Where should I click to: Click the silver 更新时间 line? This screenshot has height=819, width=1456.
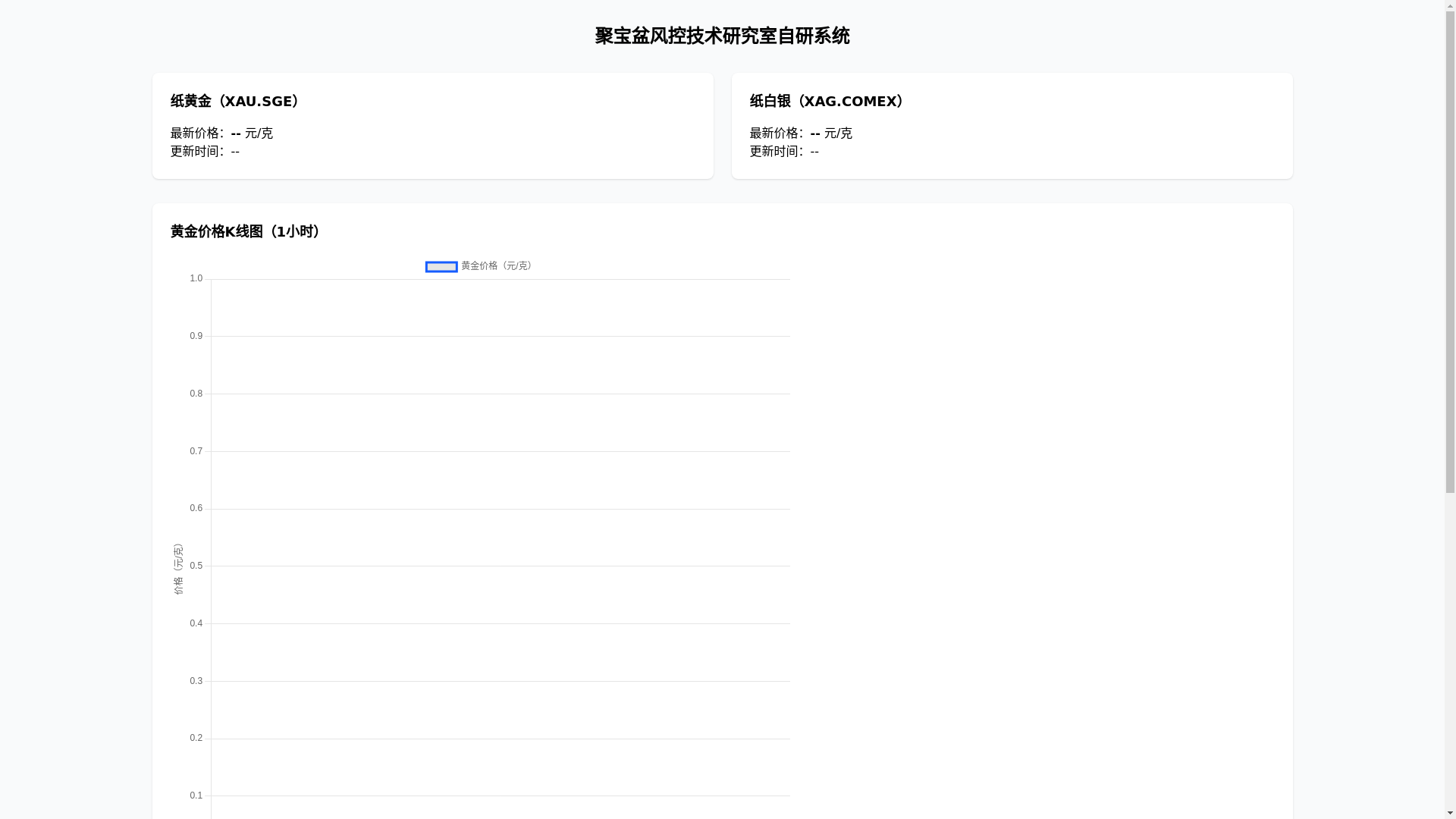[x=784, y=152]
